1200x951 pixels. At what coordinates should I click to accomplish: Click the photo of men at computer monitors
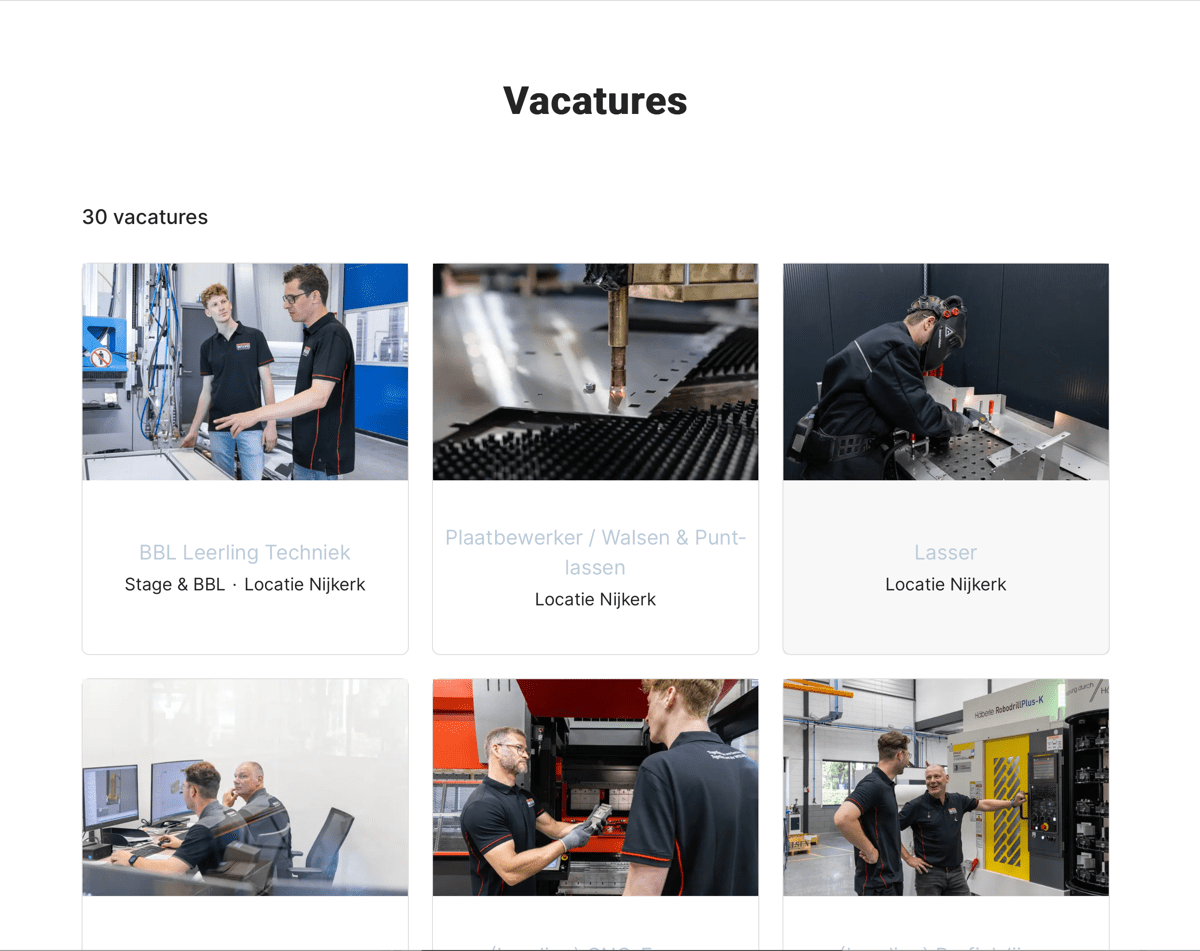pyautogui.click(x=245, y=788)
